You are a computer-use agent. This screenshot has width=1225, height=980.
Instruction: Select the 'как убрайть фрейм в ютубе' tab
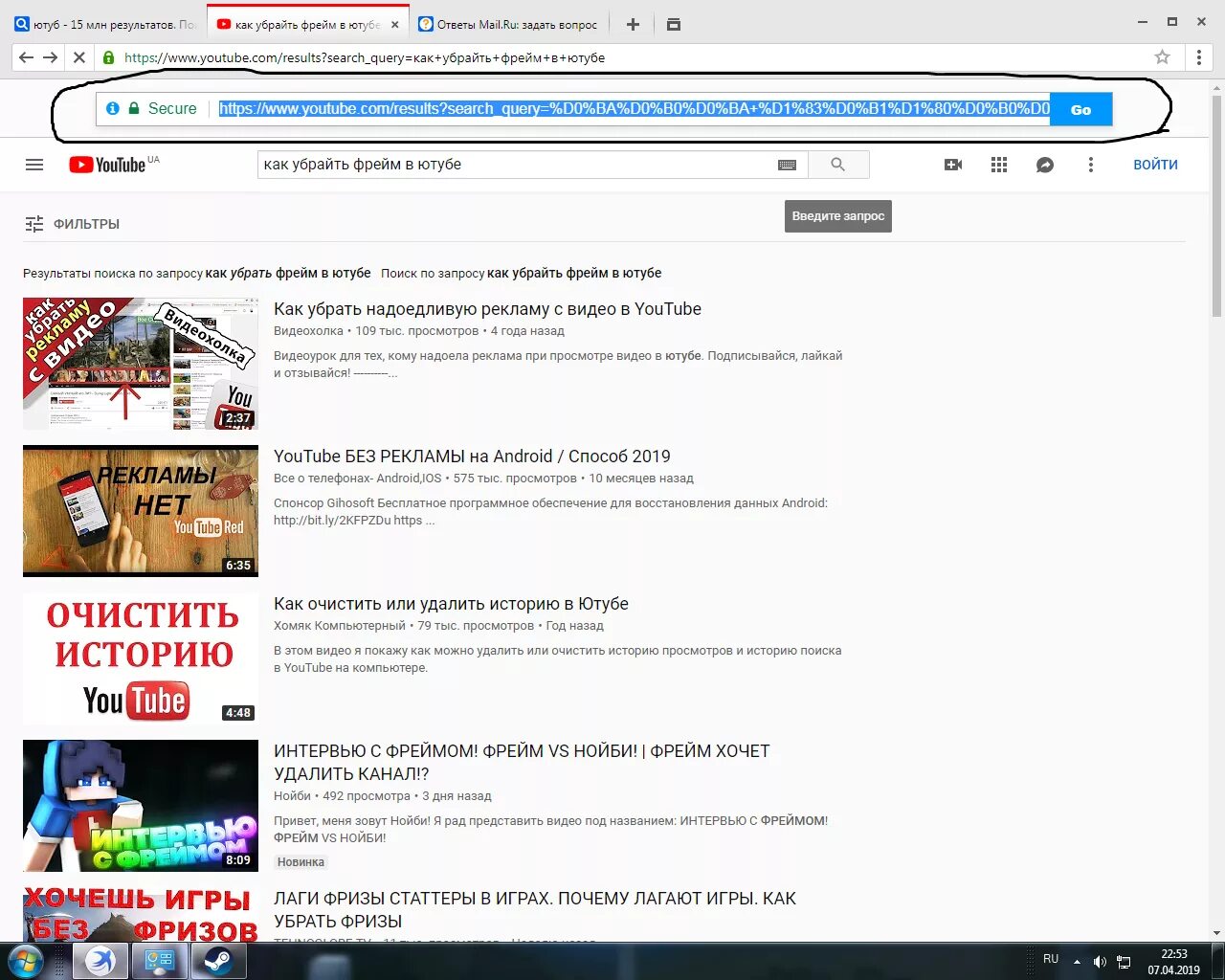click(x=306, y=25)
